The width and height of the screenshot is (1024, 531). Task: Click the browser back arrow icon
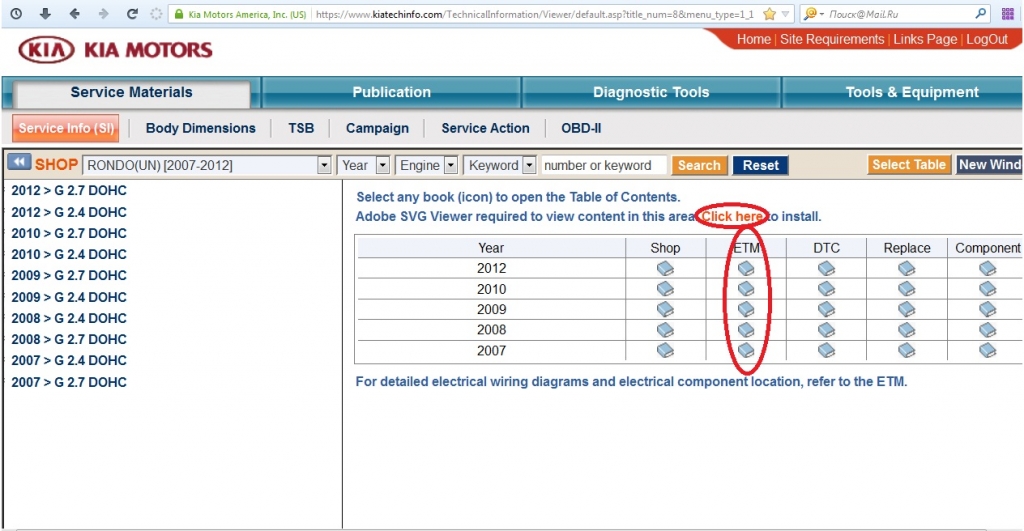click(74, 14)
